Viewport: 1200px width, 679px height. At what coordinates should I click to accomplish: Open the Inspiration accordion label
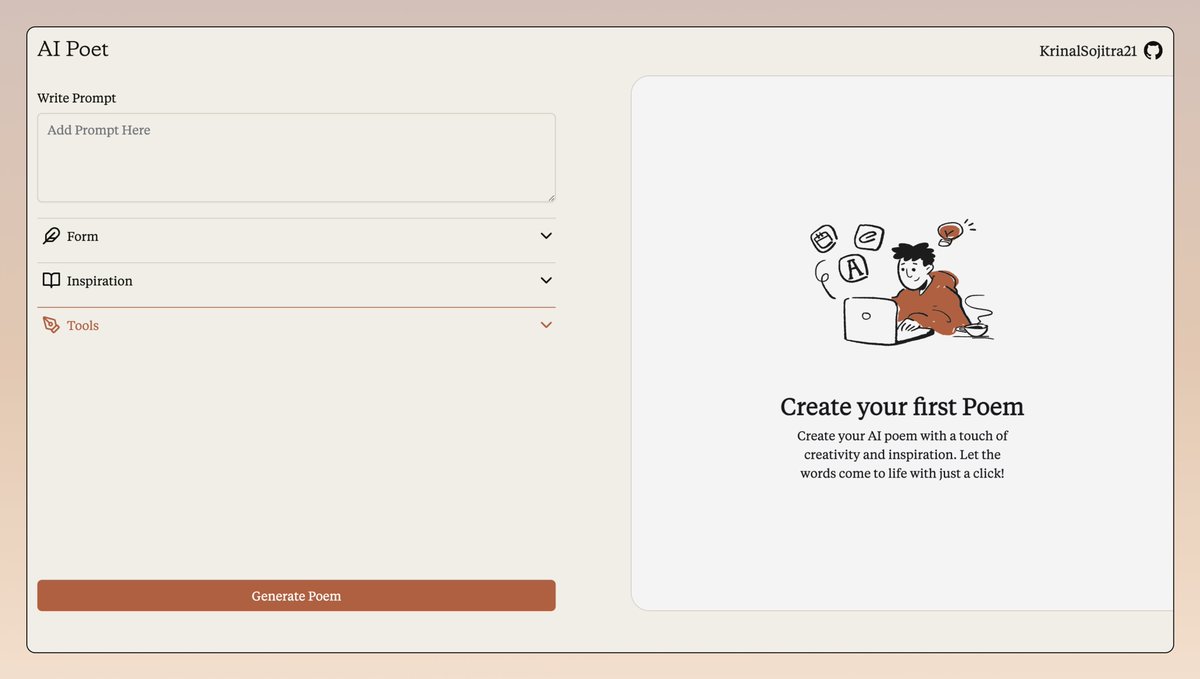[x=100, y=281]
